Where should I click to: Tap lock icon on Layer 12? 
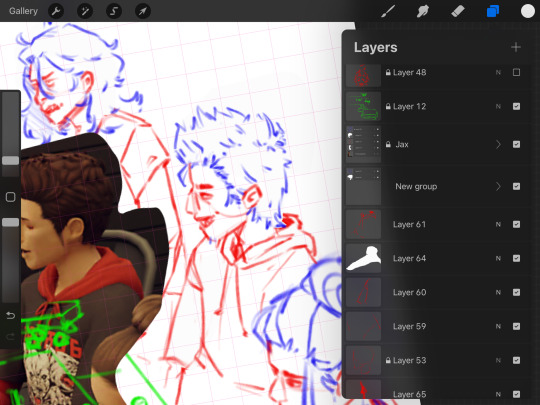click(x=388, y=106)
